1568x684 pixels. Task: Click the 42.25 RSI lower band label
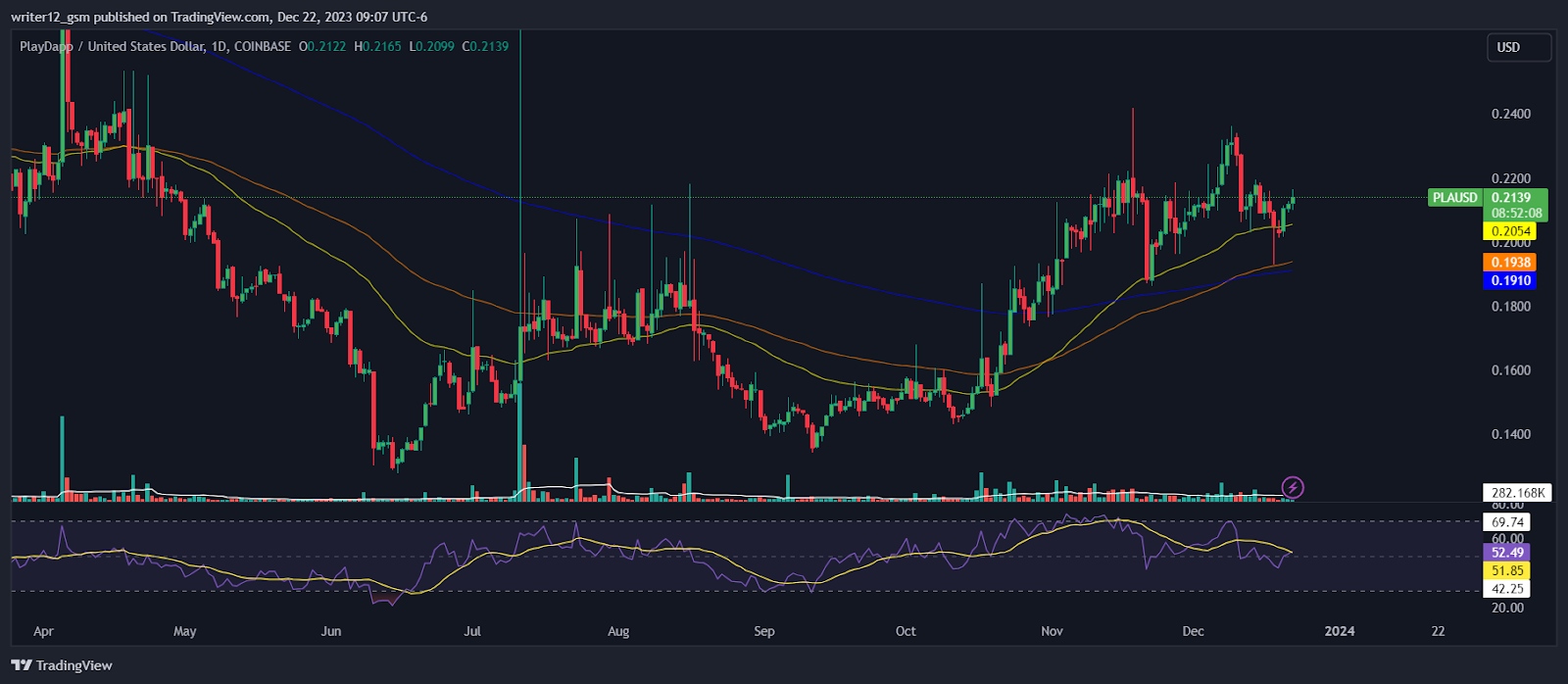[1507, 589]
